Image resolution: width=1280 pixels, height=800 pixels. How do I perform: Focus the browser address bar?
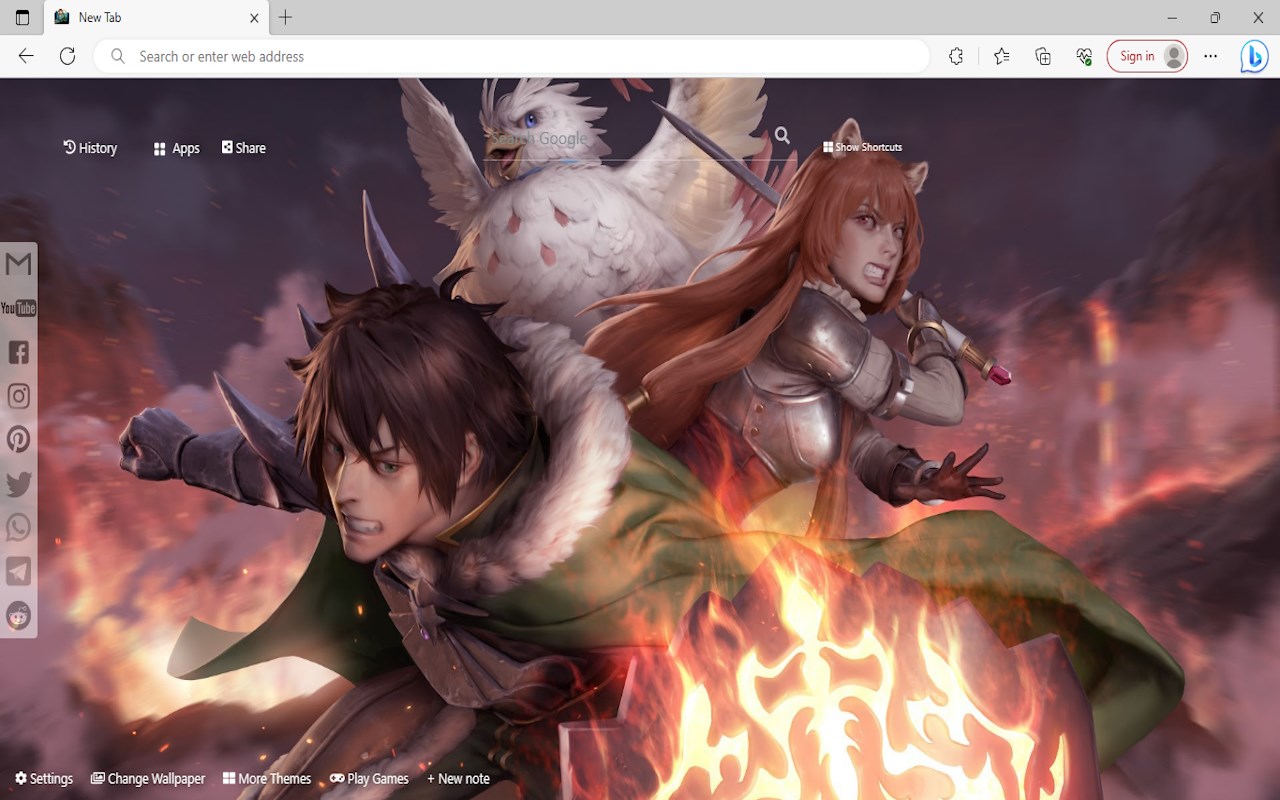coord(512,57)
